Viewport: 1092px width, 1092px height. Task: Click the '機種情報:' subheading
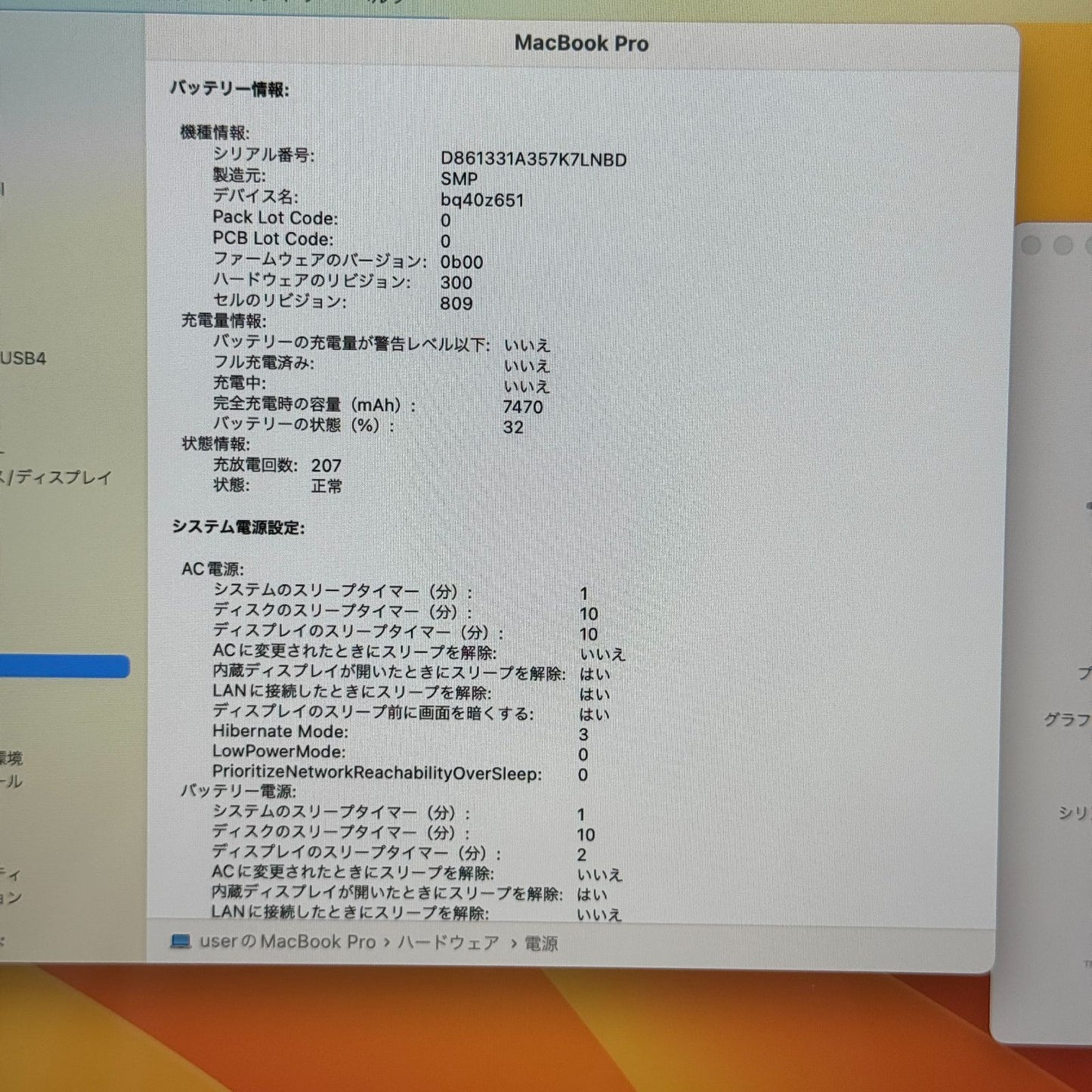(215, 132)
